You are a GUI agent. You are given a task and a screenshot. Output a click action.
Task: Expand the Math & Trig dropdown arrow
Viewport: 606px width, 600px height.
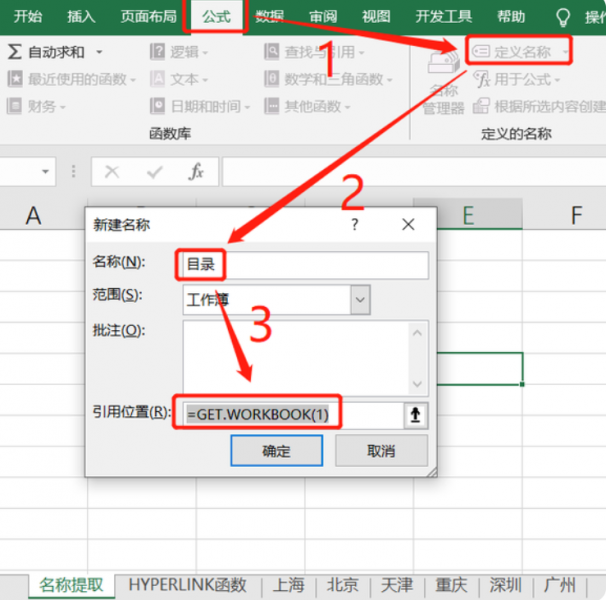coord(390,80)
